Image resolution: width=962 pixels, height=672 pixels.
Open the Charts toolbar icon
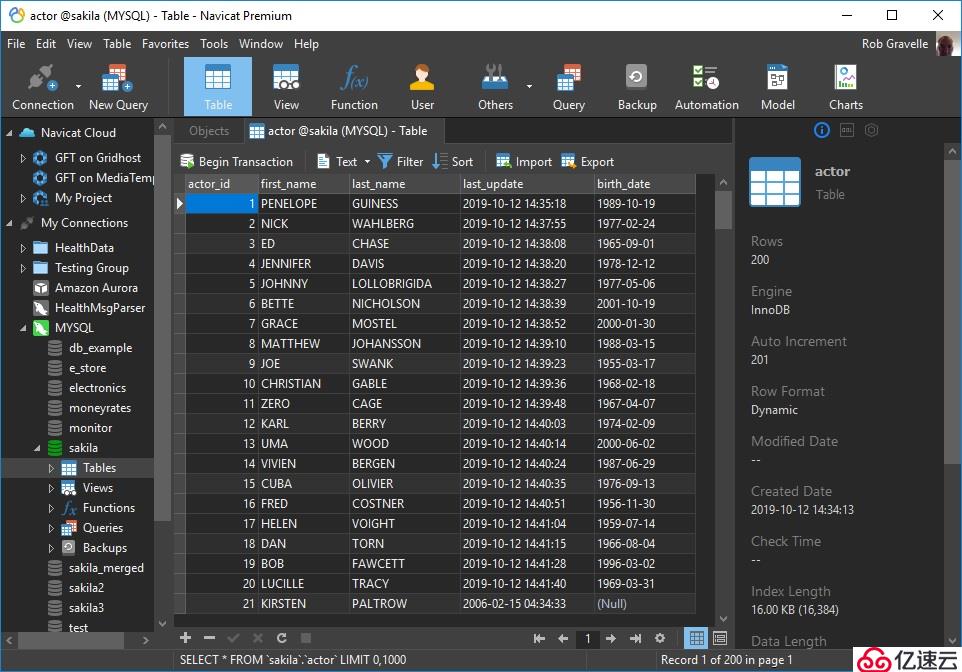click(x=845, y=87)
